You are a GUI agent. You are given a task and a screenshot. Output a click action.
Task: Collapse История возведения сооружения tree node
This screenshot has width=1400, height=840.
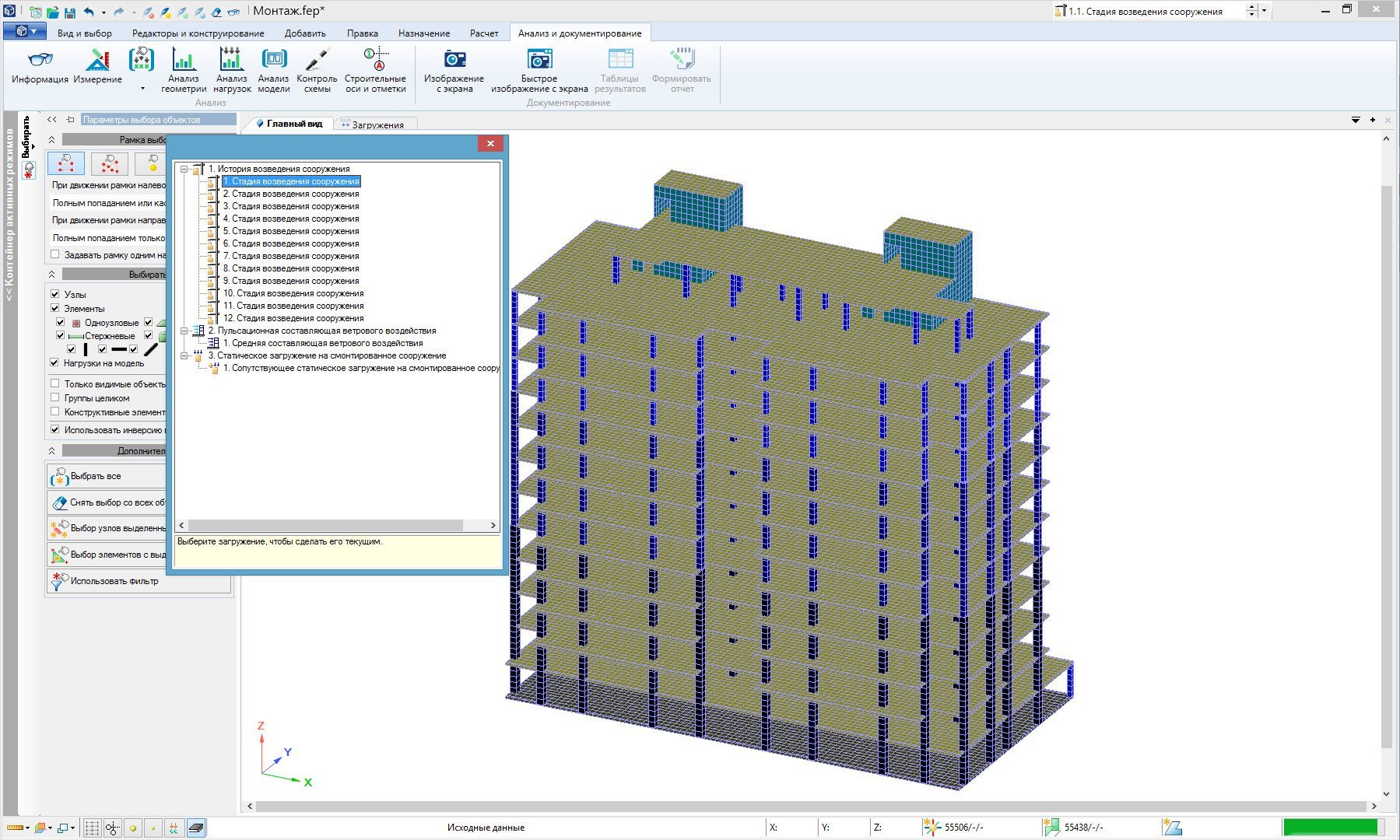click(184, 169)
